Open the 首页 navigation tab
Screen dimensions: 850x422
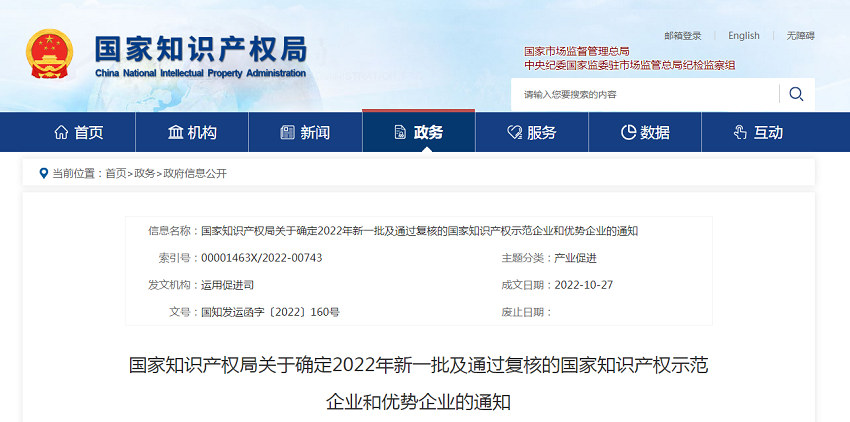pyautogui.click(x=79, y=132)
